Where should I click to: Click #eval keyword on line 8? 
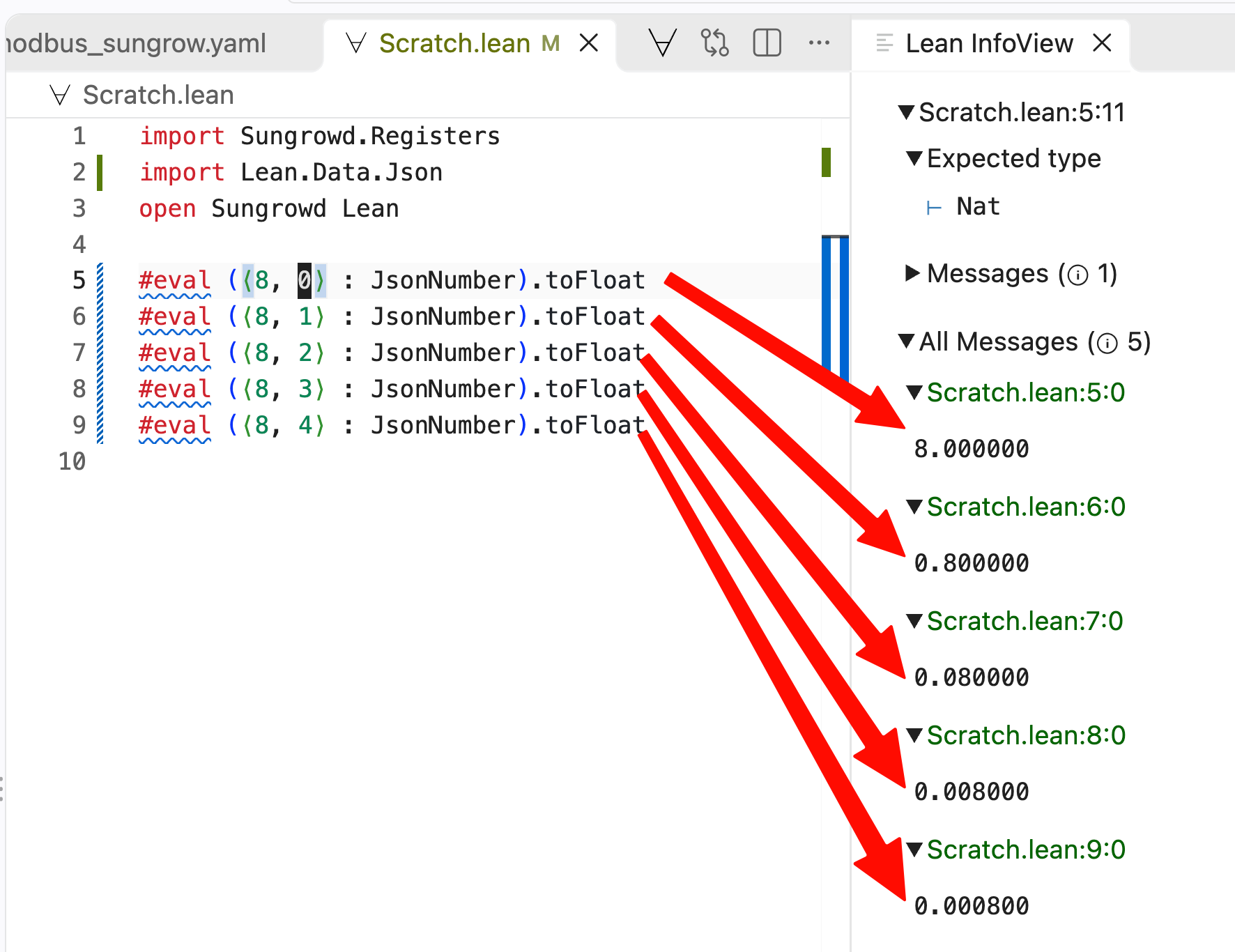click(175, 389)
